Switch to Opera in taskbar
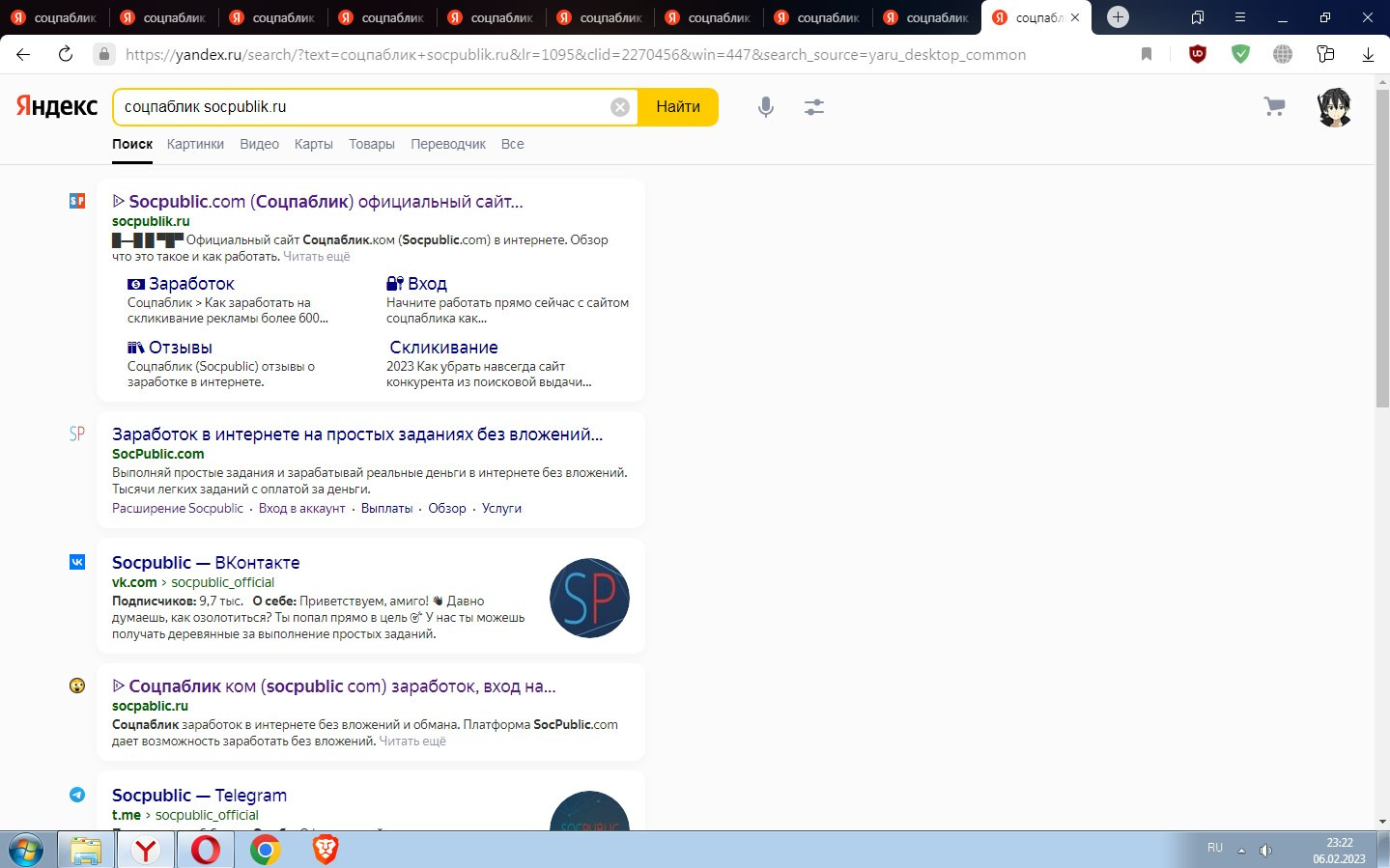The height and width of the screenshot is (868, 1390). click(x=205, y=850)
